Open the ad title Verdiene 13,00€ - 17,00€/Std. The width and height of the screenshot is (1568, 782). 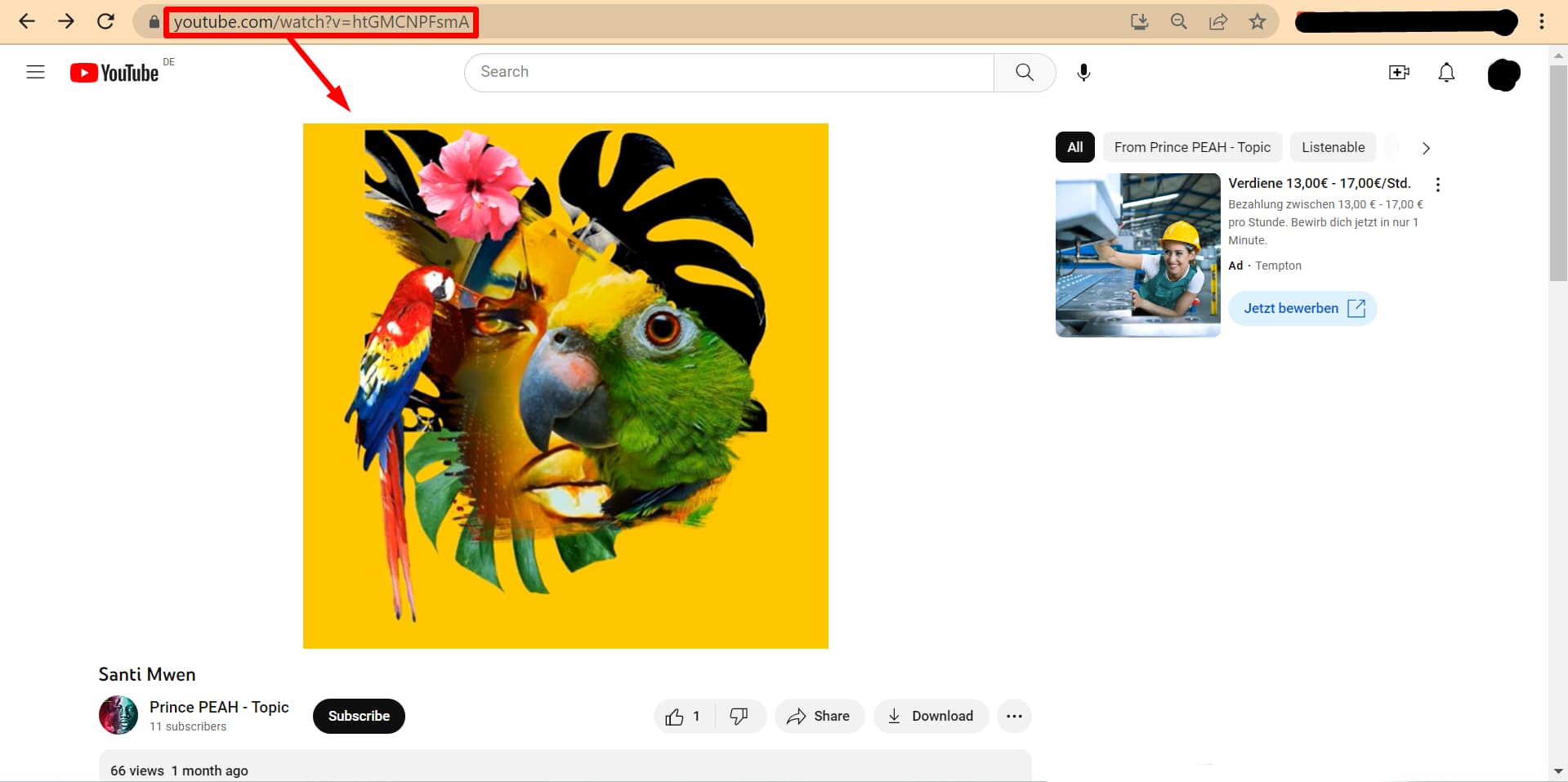click(x=1320, y=183)
